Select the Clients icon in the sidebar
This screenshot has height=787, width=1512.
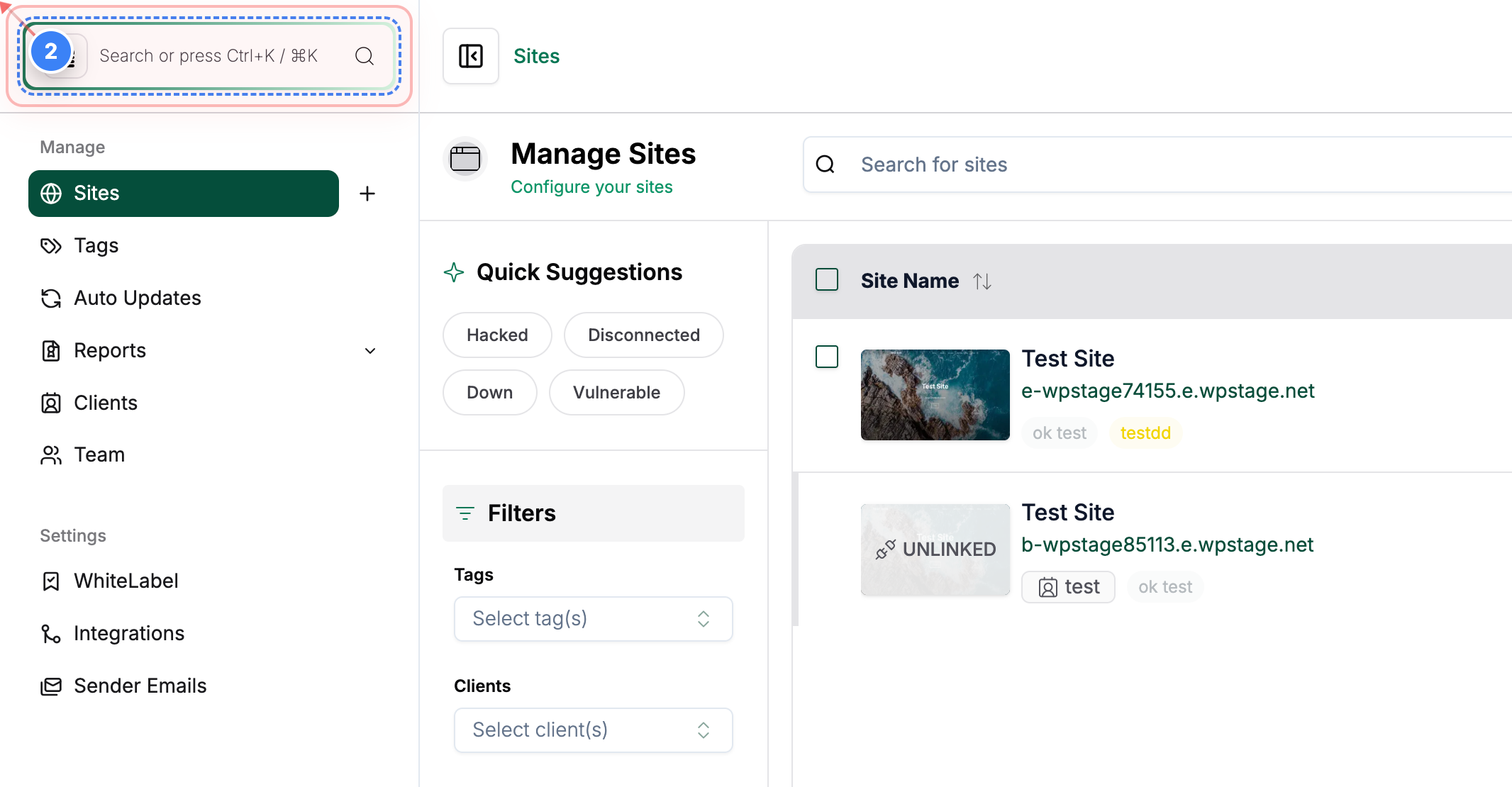point(52,402)
